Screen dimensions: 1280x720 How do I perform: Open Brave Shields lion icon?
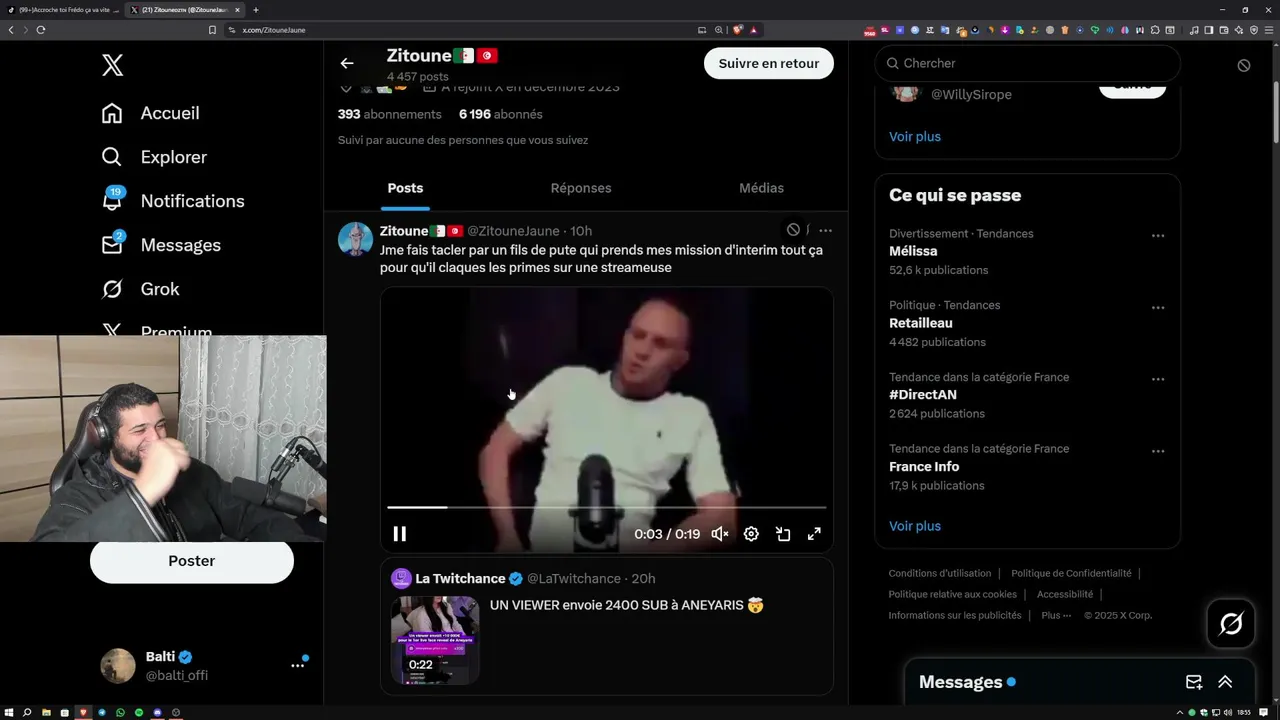[738, 30]
